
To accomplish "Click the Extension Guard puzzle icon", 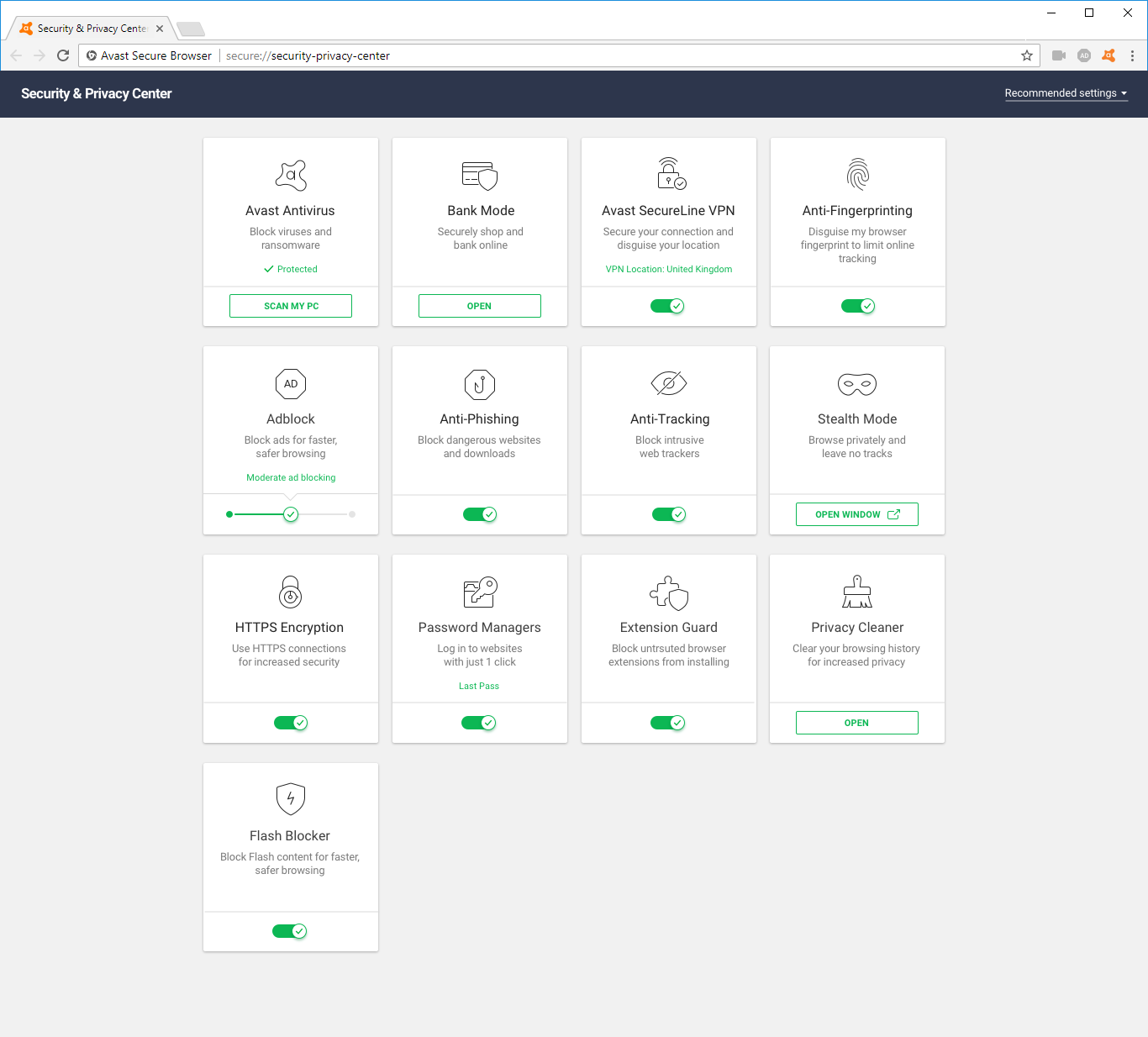I will click(669, 592).
